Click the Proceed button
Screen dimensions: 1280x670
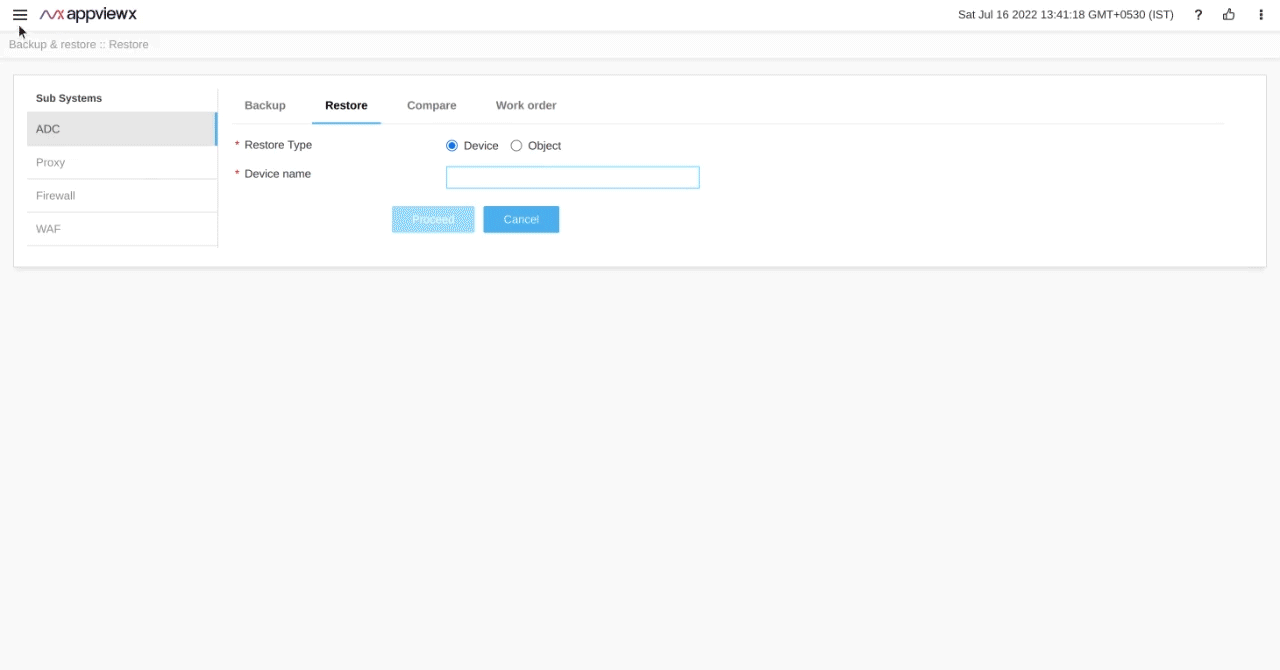point(433,219)
